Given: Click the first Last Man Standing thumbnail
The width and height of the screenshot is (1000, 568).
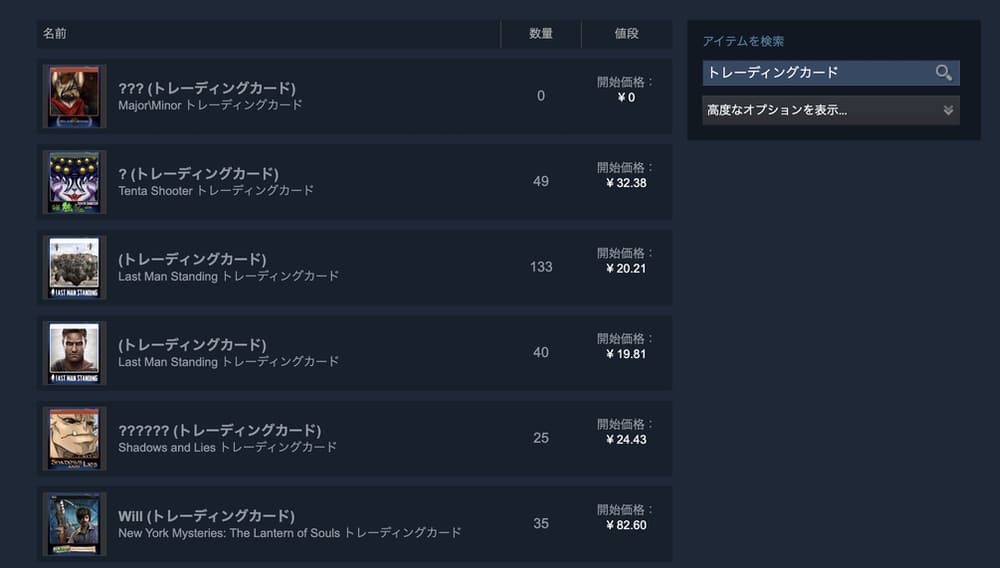Looking at the screenshot, I should [x=74, y=267].
